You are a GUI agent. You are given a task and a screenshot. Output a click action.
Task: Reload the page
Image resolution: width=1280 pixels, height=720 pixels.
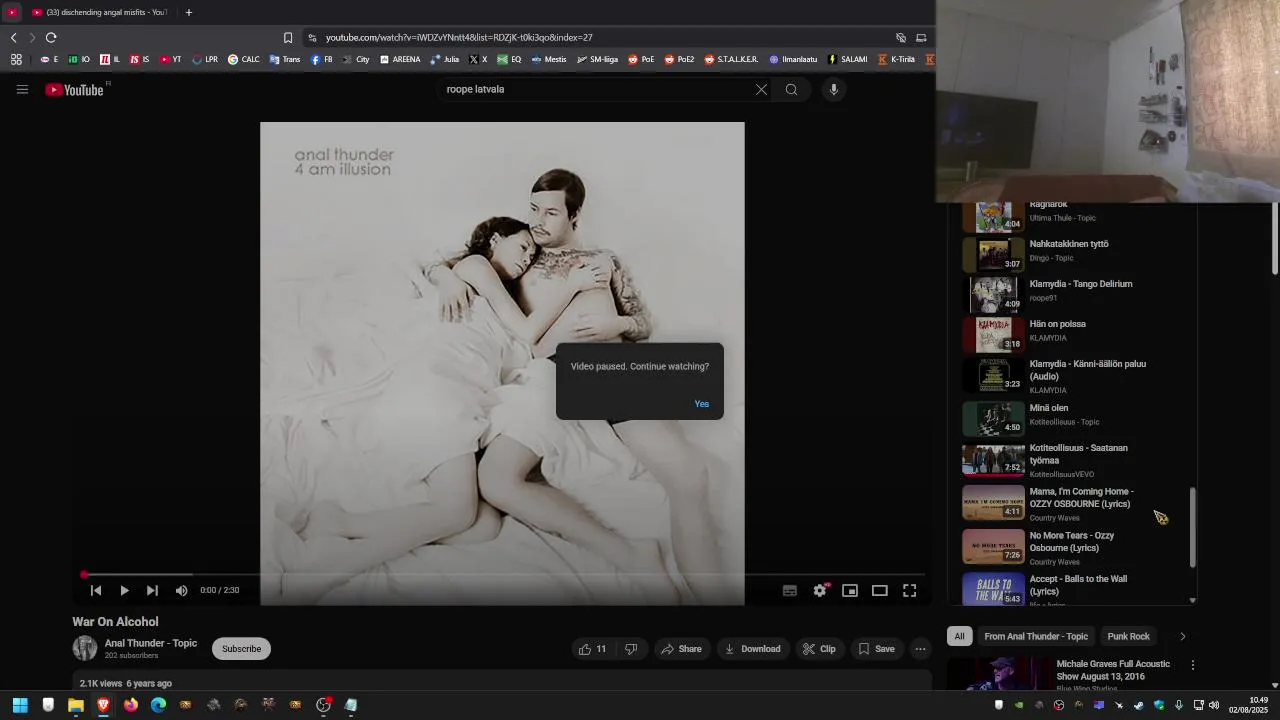tap(51, 38)
